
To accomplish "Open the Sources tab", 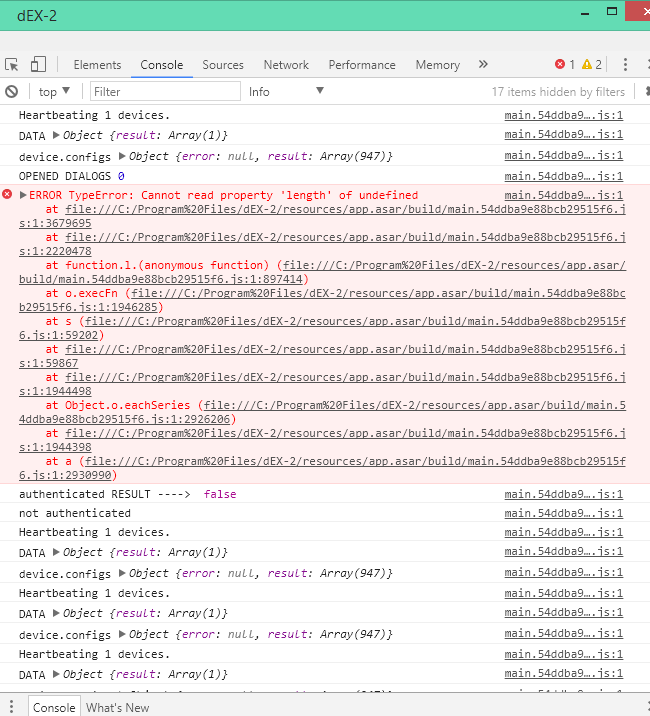I will tap(222, 64).
